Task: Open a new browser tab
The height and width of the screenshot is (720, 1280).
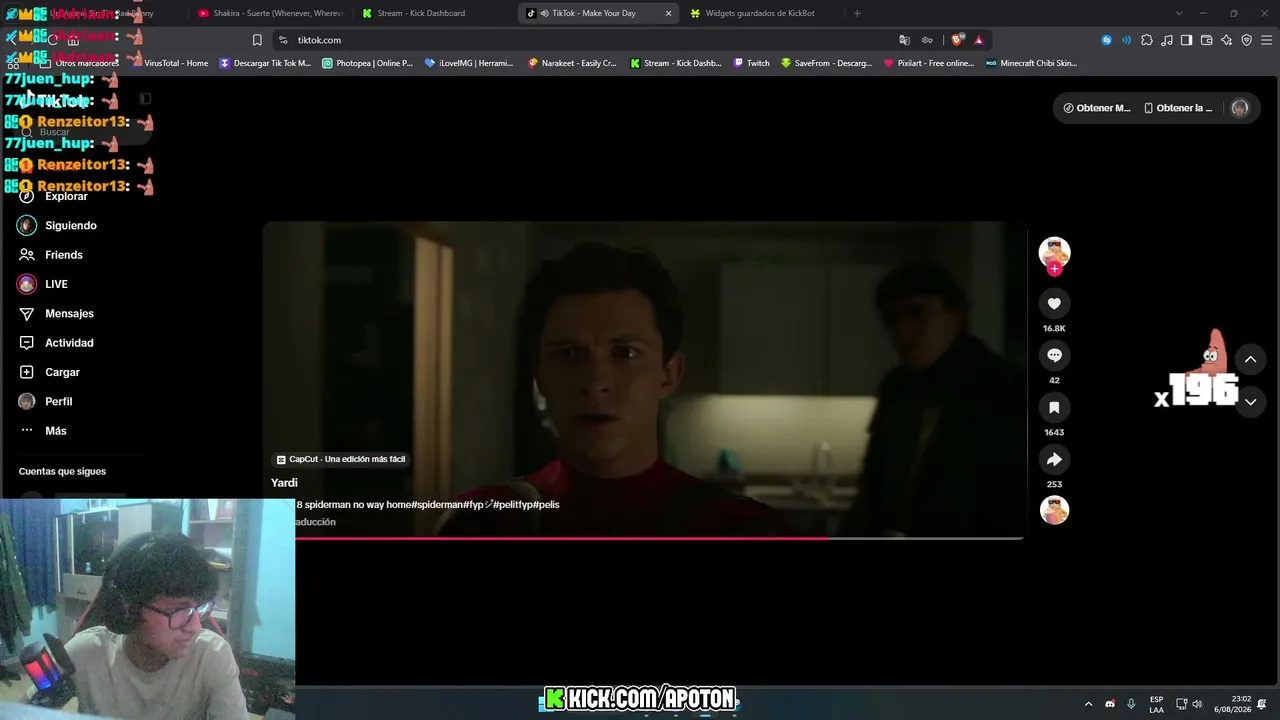Action: [857, 13]
